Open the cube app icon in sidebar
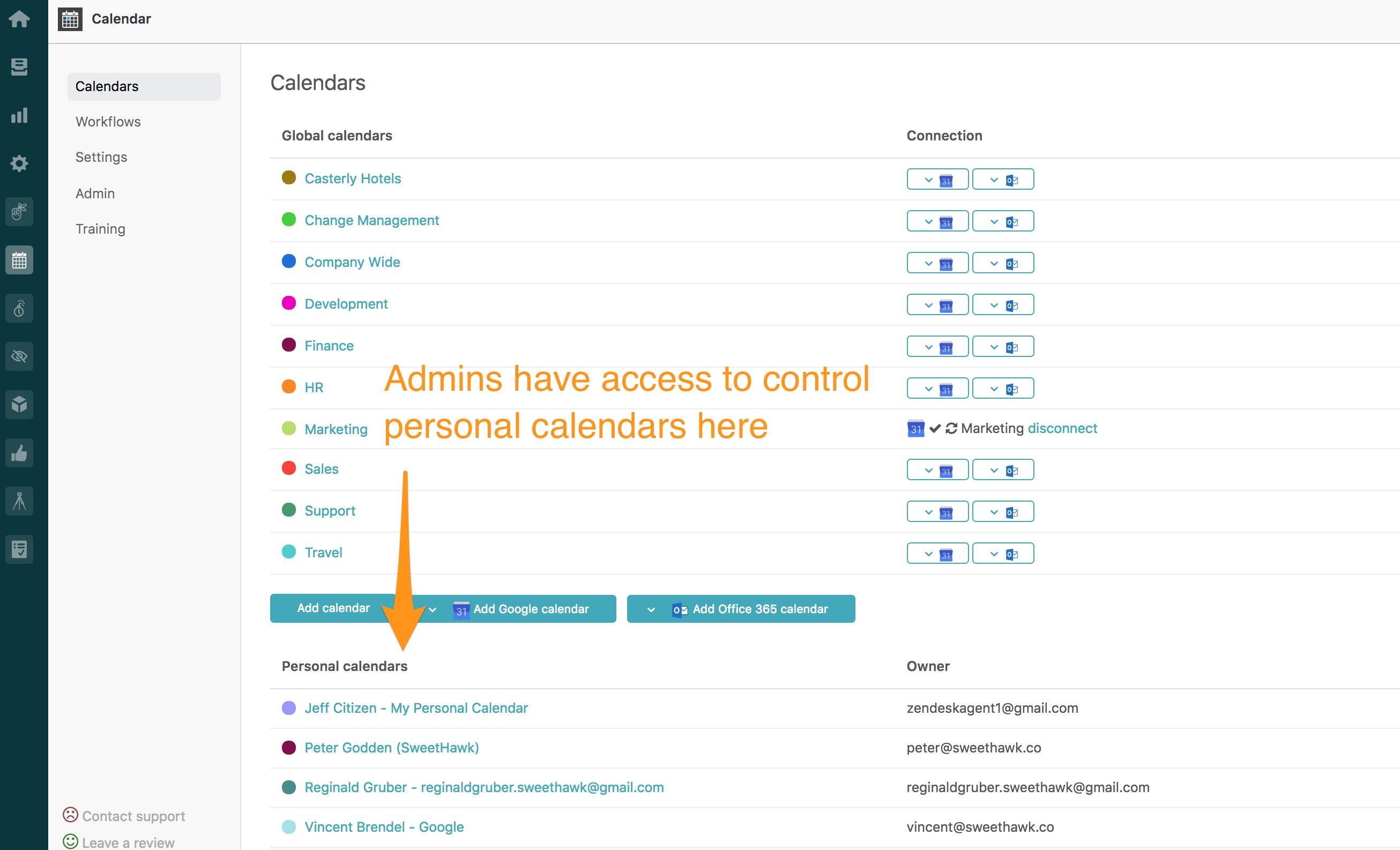 19,405
